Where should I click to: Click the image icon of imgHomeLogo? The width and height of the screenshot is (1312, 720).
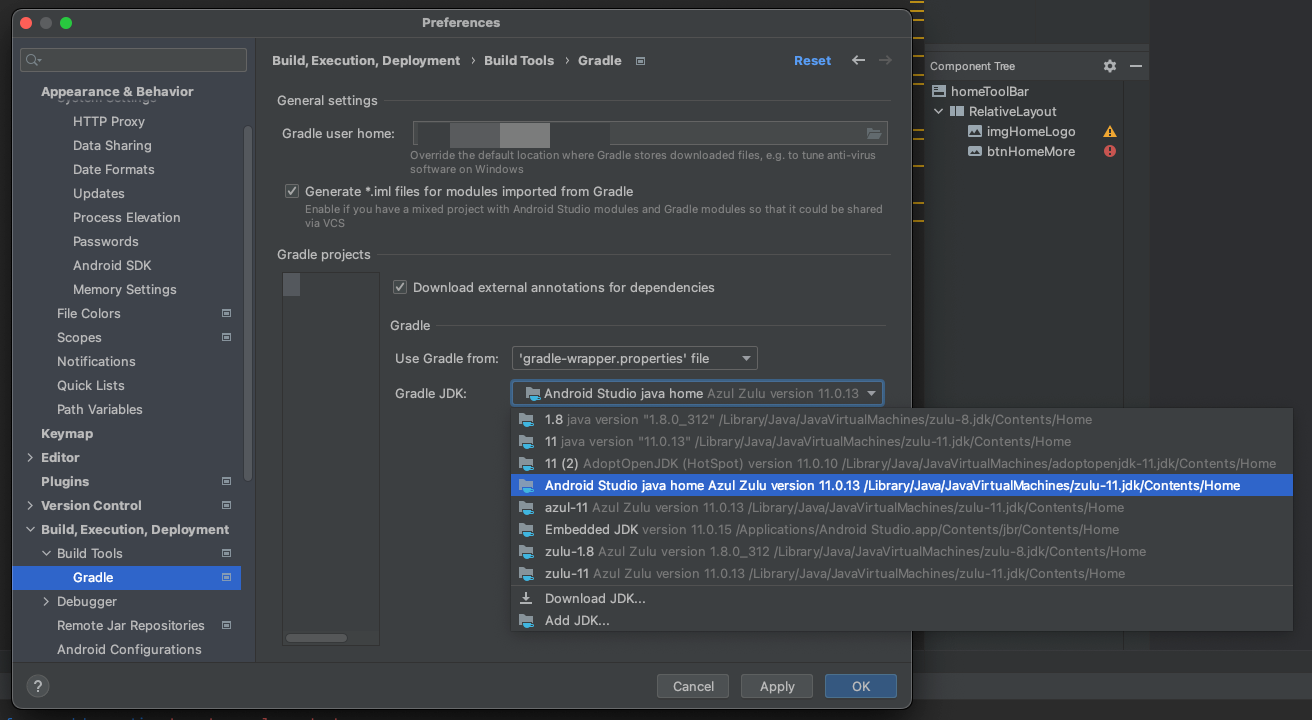click(x=975, y=132)
